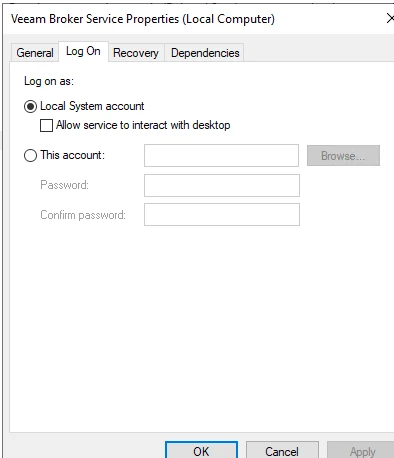Click the Confirm password input field
The width and height of the screenshot is (394, 458).
coord(222,215)
